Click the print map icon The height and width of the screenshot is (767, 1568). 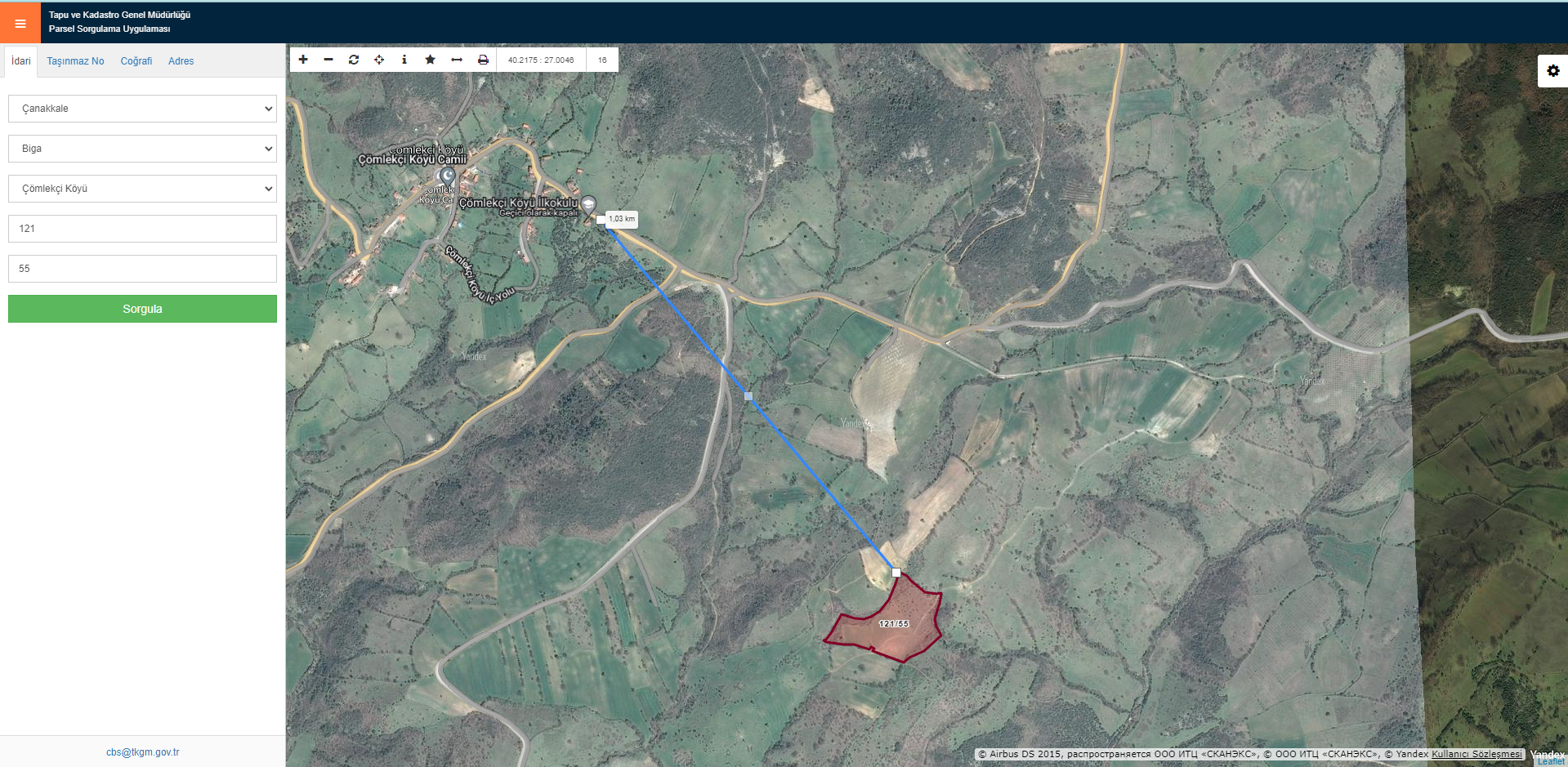[x=483, y=60]
